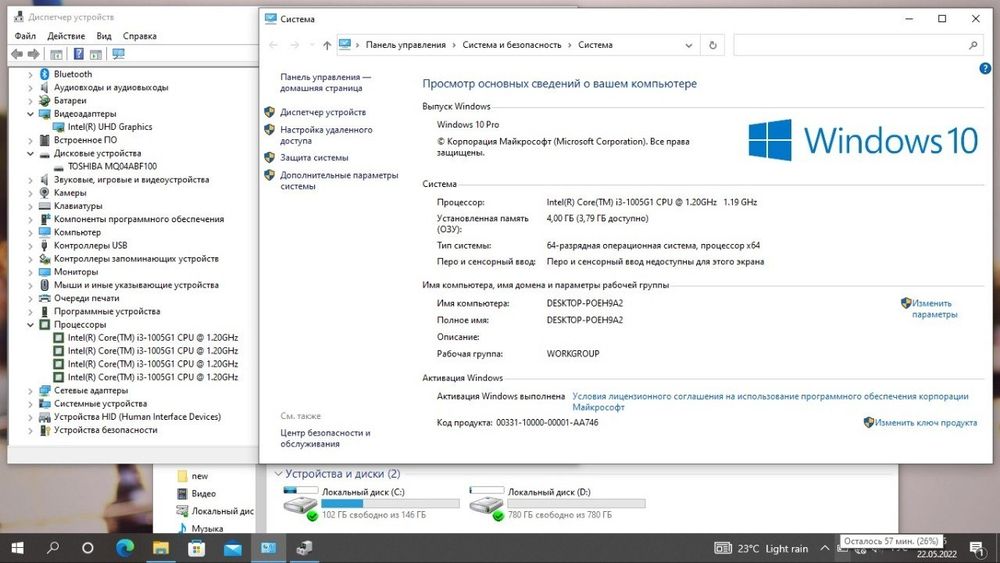Select Системные устройства row
The image size is (1000, 563).
[100, 404]
